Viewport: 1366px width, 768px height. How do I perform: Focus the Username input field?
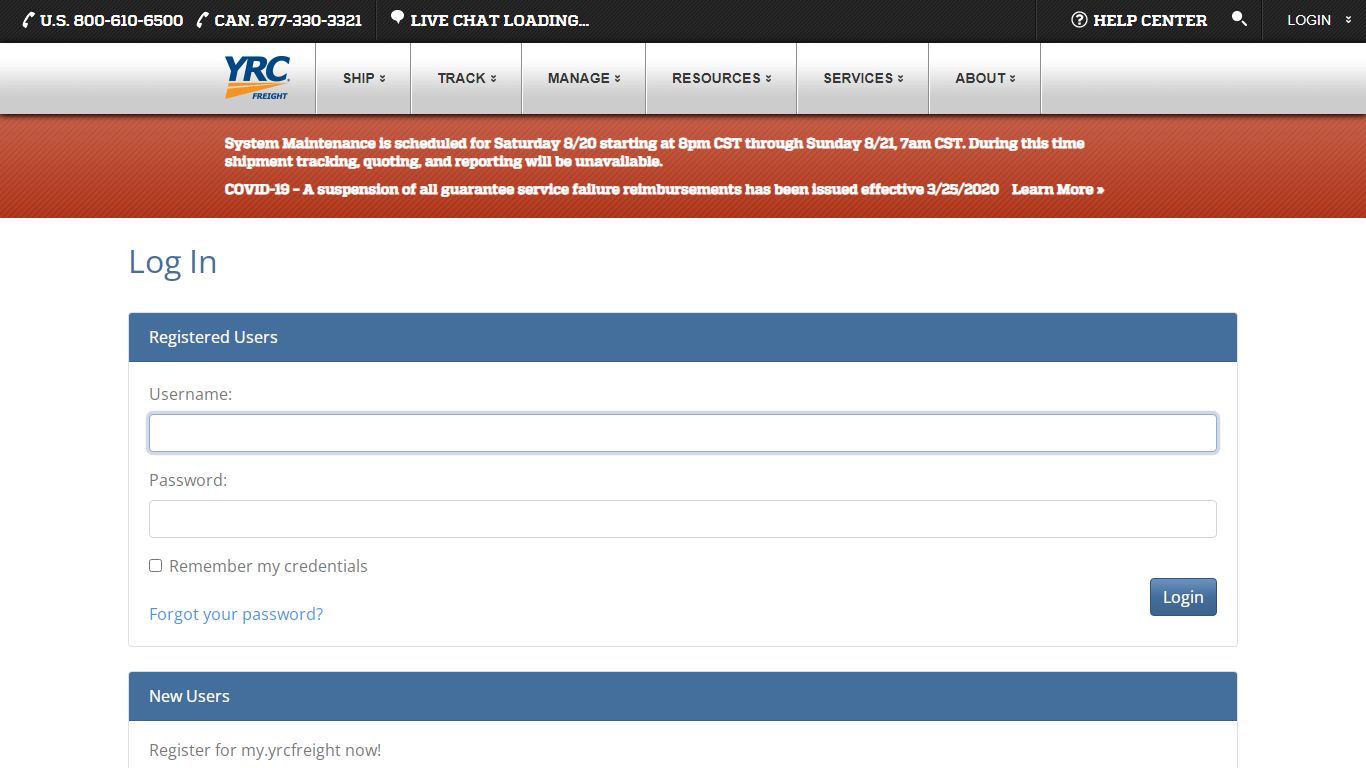point(683,433)
